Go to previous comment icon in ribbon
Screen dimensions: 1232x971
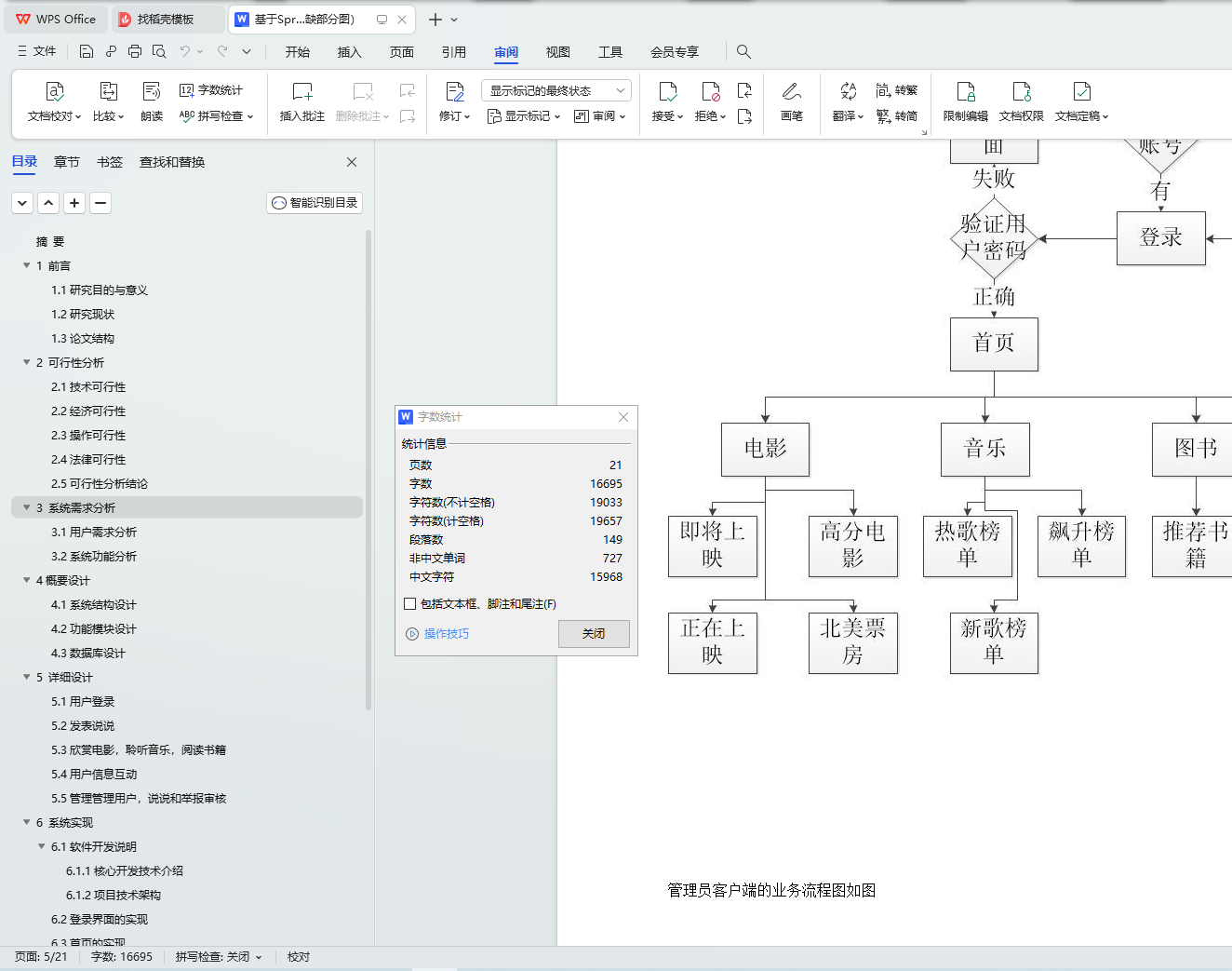click(x=408, y=90)
